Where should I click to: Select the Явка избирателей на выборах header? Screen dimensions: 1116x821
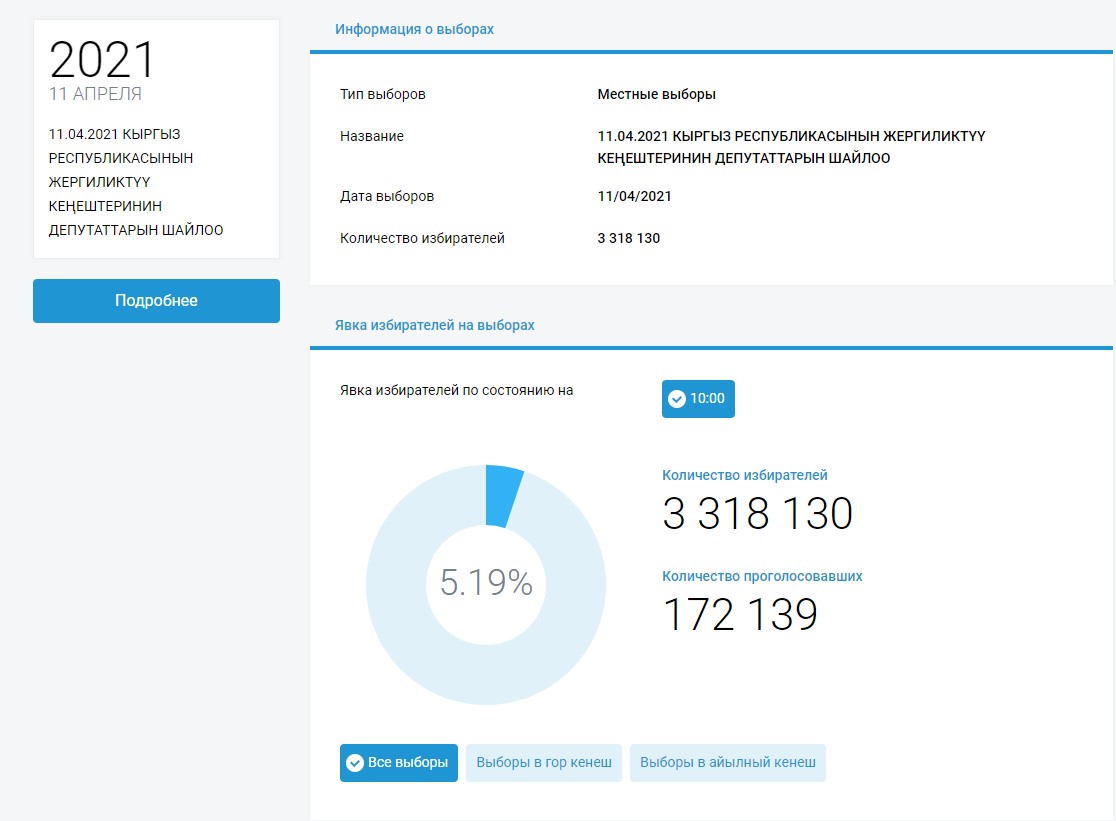[x=435, y=326]
